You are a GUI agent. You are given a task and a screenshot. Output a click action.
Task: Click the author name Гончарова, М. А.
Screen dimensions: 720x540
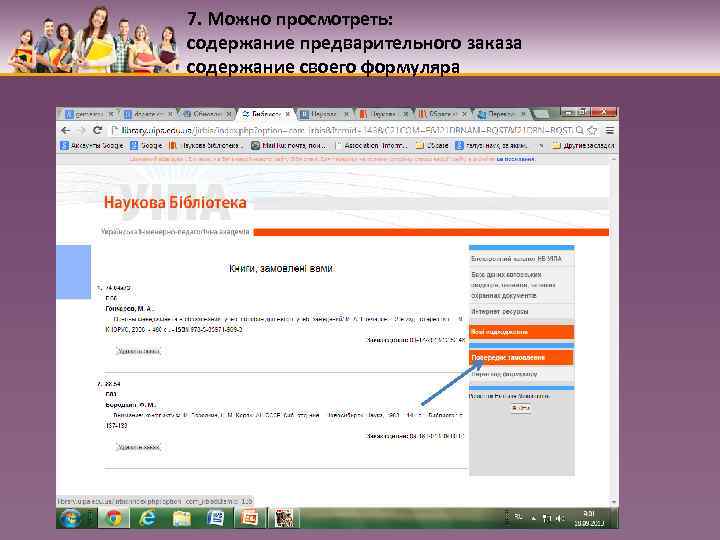click(130, 309)
